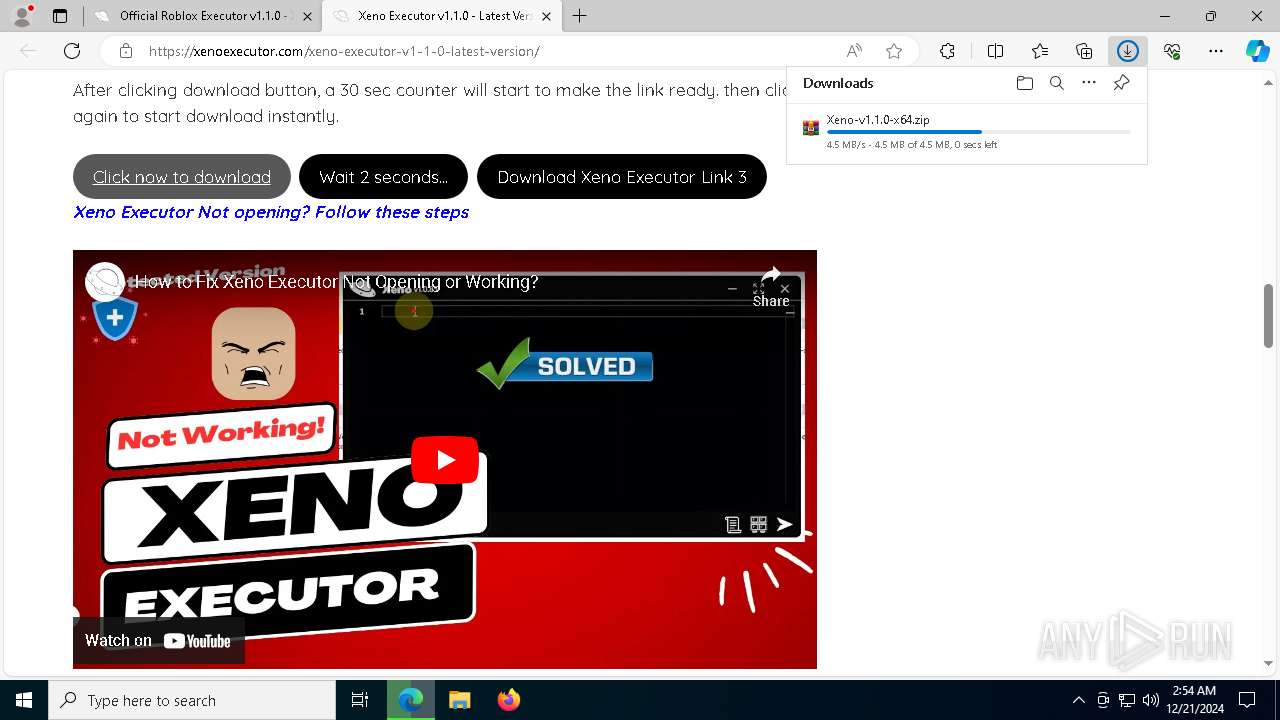Click the address bar URL
The height and width of the screenshot is (720, 1280).
click(344, 51)
